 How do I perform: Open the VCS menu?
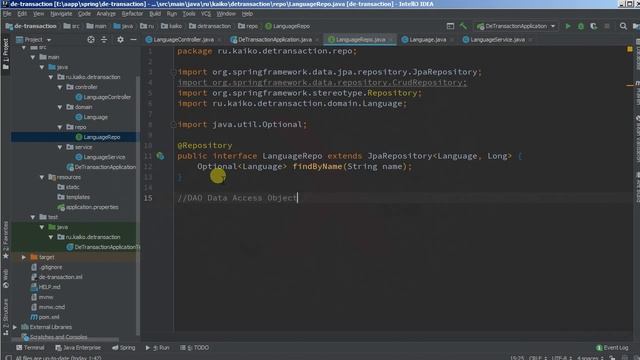(x=206, y=14)
